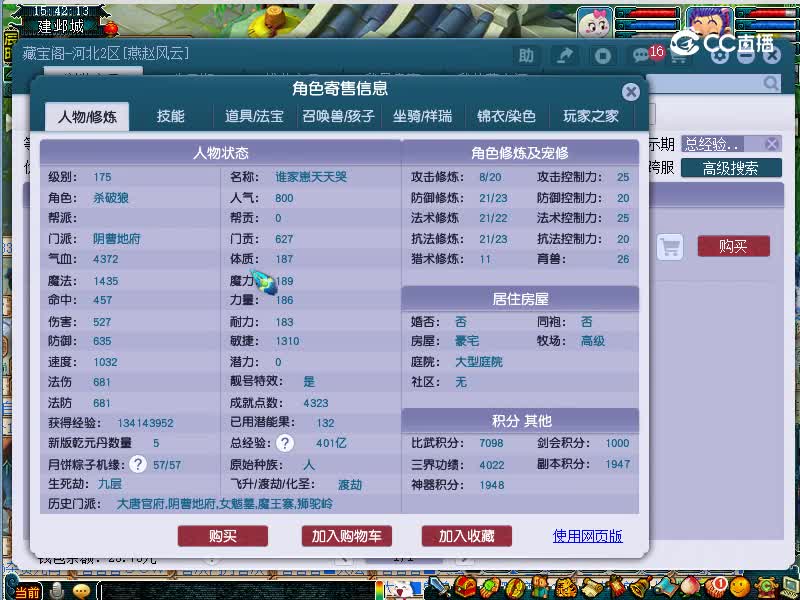Click the question mark beside 月饼粽子机缘
Image resolution: width=800 pixels, height=600 pixels.
coord(138,464)
